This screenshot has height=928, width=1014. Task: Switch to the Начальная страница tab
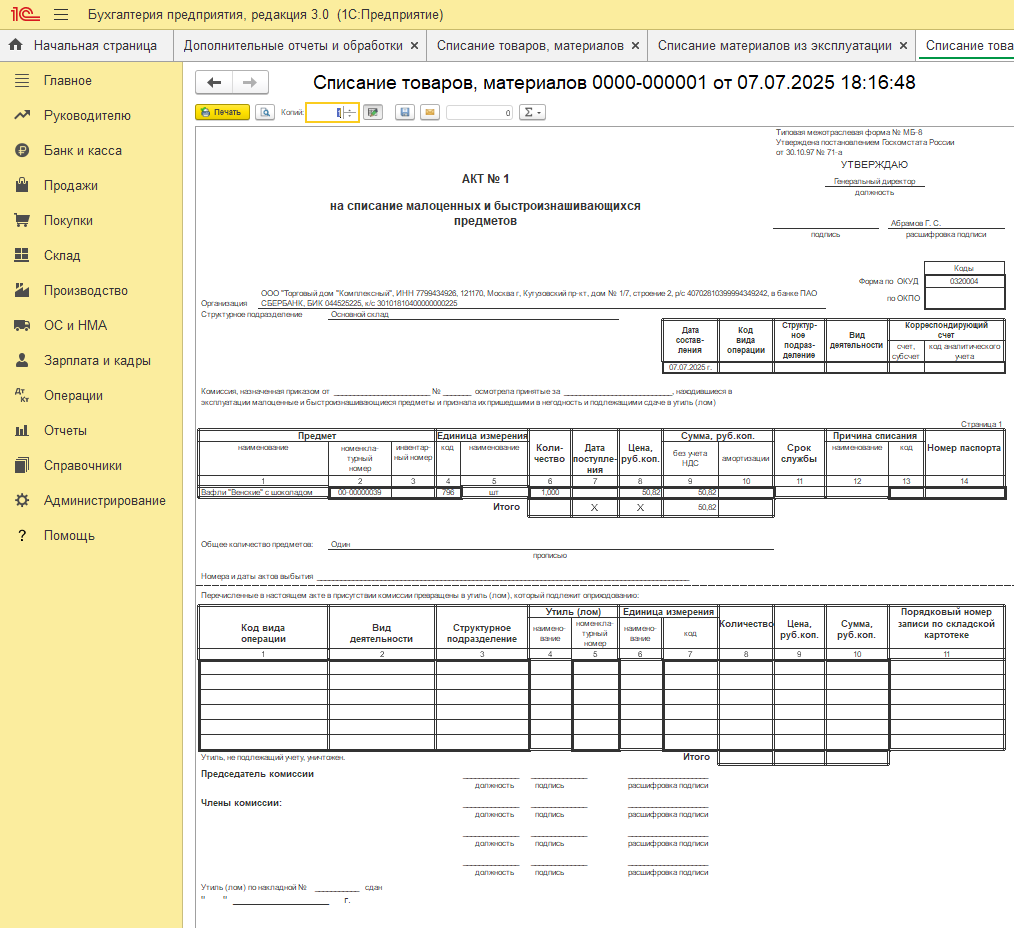pos(87,45)
